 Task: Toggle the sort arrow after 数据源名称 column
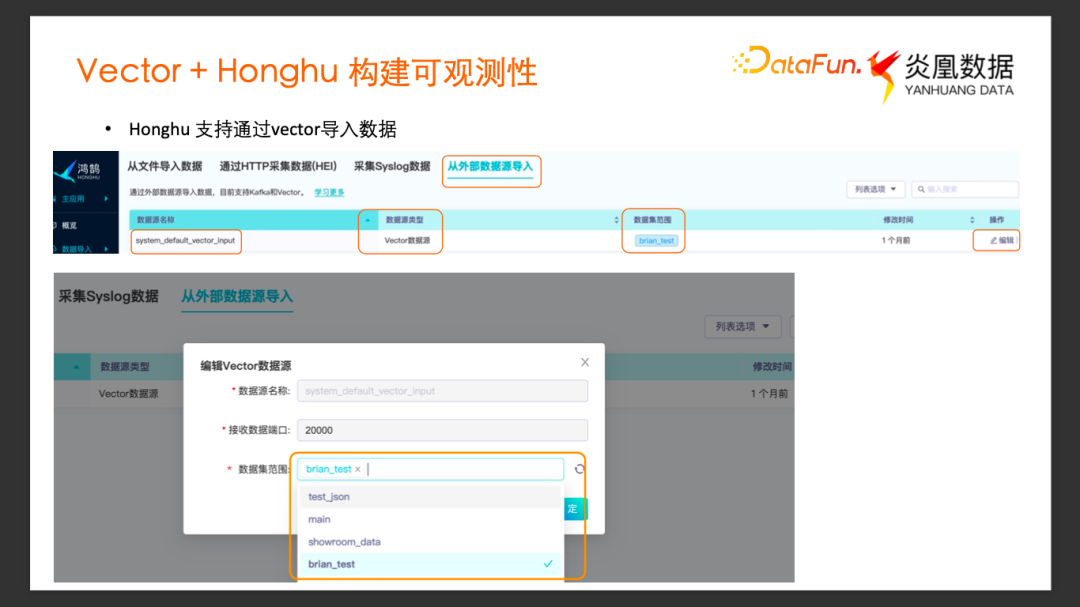click(368, 220)
